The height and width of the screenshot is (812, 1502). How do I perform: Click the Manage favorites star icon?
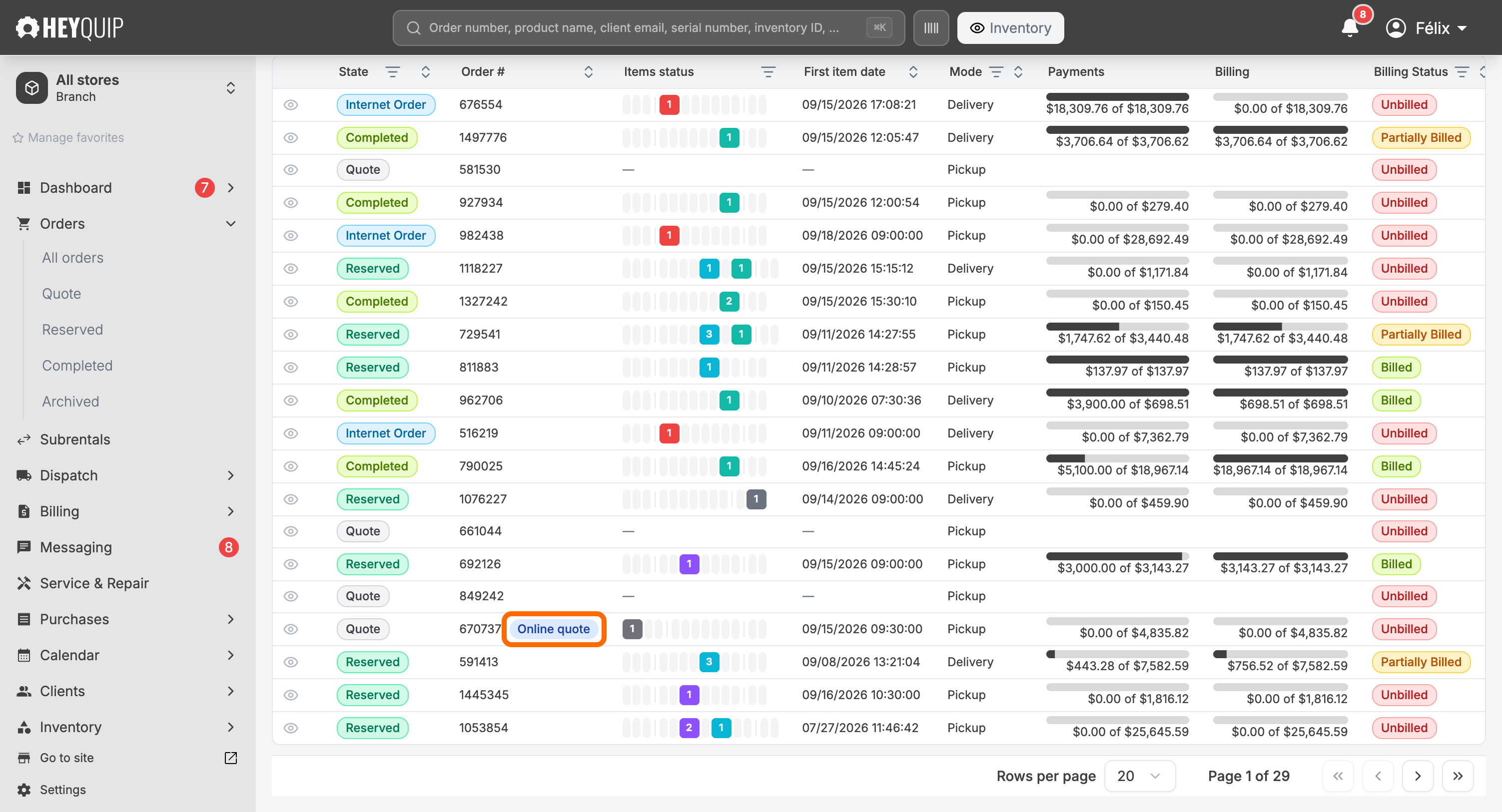click(x=18, y=137)
